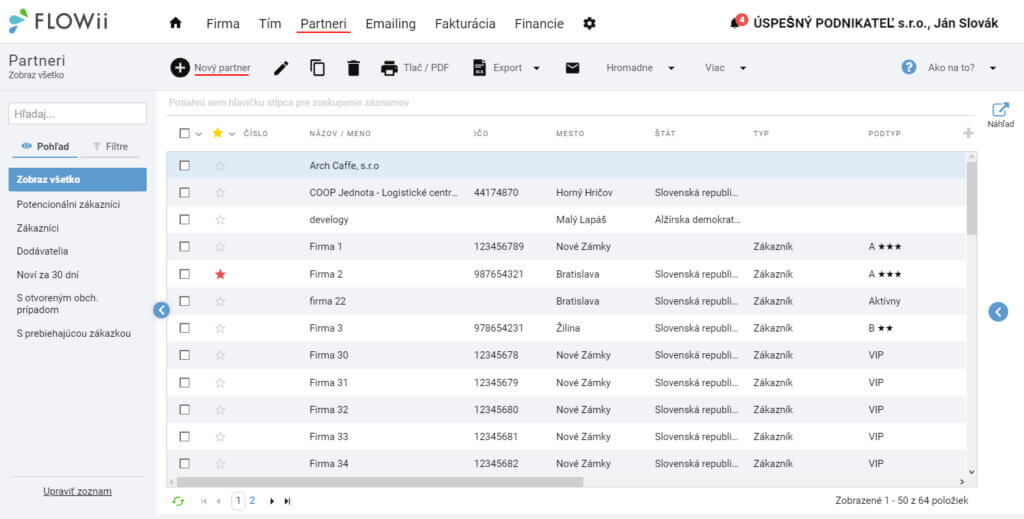Send email with envelope icon

[x=573, y=68]
